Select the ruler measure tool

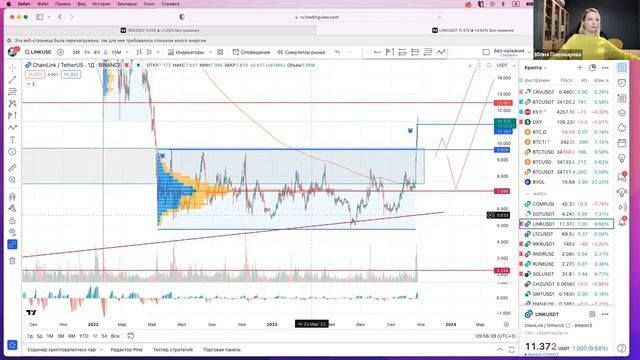(12, 168)
